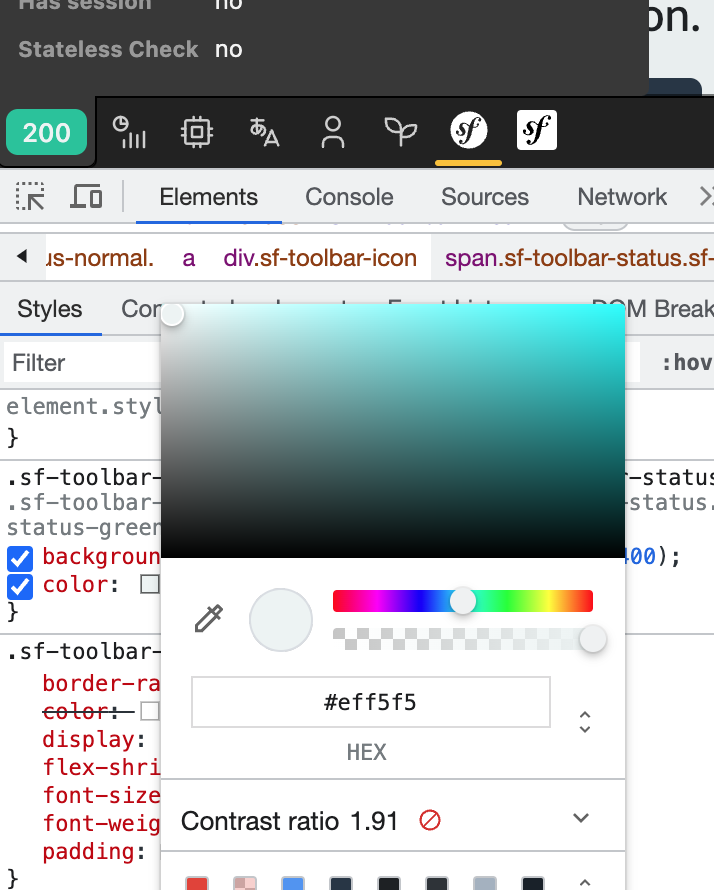Click the strikethrough color property swatch
The width and height of the screenshot is (714, 890).
pos(150,711)
